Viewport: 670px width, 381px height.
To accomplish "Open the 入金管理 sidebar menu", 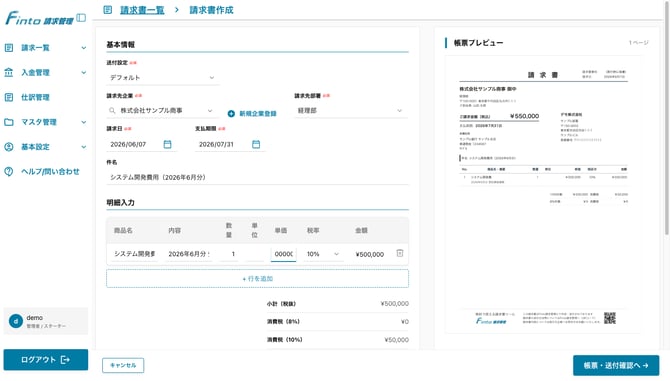I will coord(45,73).
